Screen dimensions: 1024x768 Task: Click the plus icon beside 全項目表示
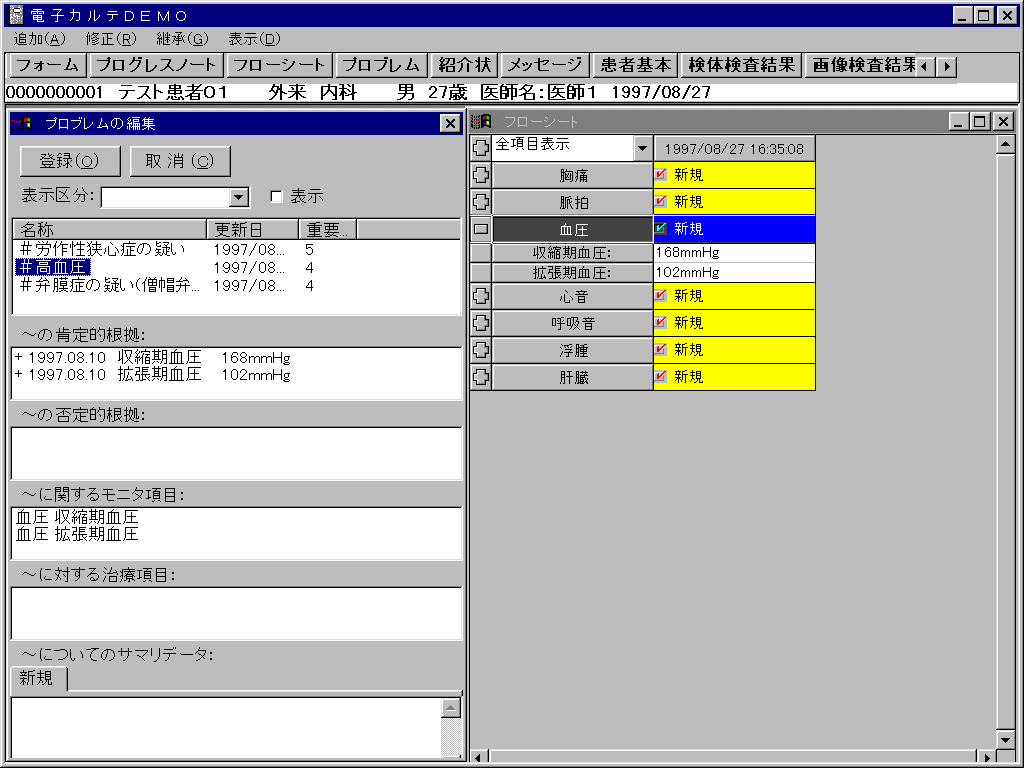coord(481,148)
